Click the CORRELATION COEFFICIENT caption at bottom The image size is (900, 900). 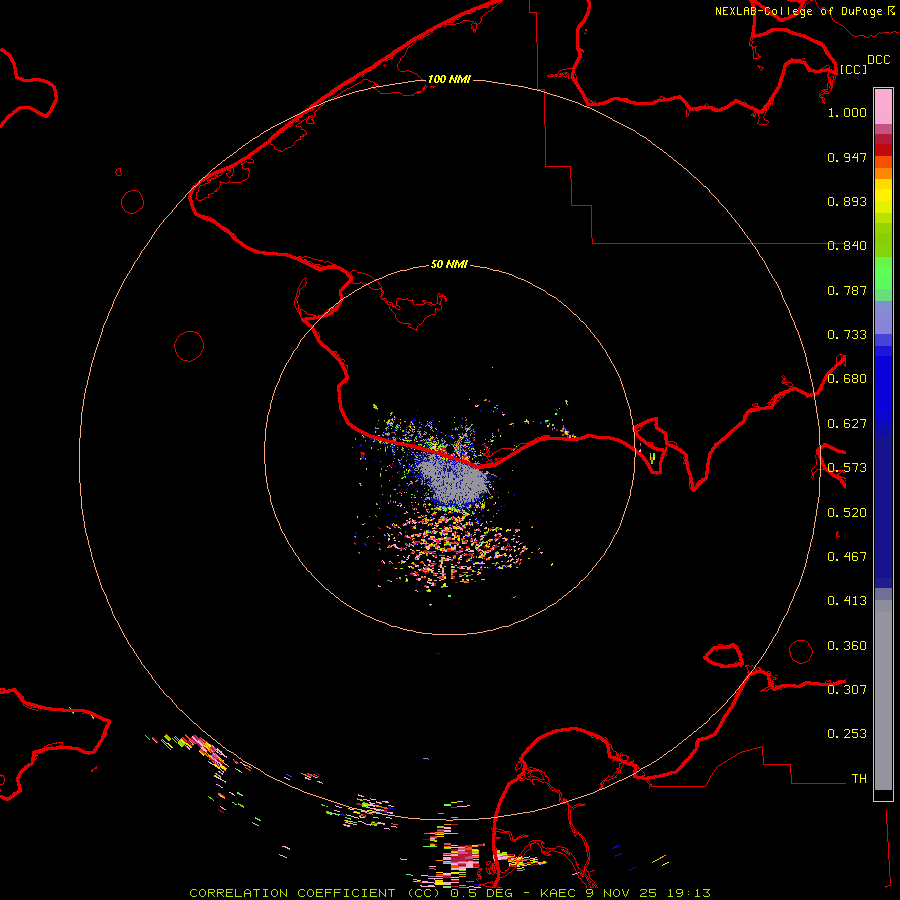coord(450,893)
